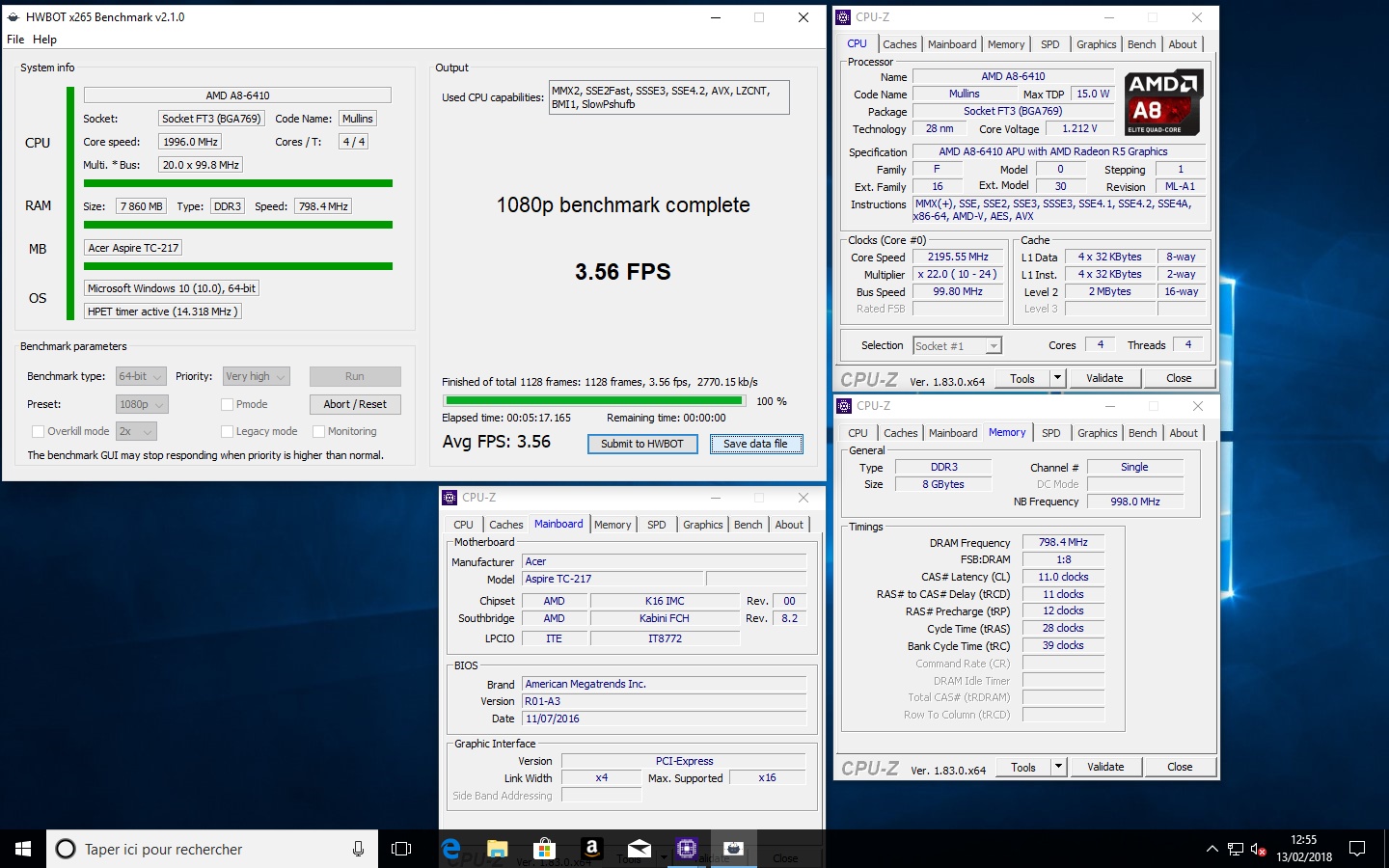Switch to HWBOT x265 via its taskbar icon
Screen dimensions: 1389x868
pos(734,849)
